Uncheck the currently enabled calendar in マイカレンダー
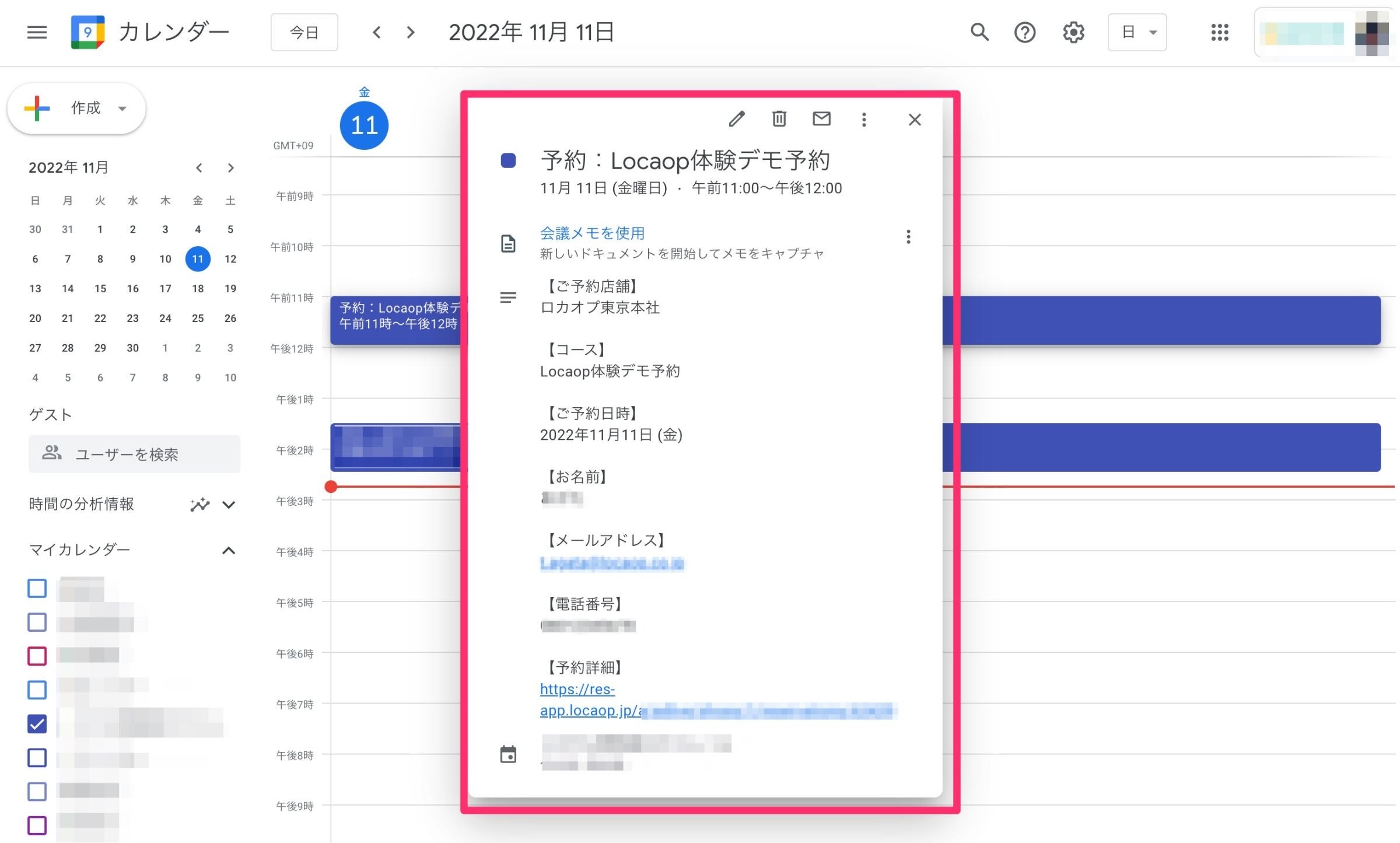1400x843 pixels. coord(36,724)
